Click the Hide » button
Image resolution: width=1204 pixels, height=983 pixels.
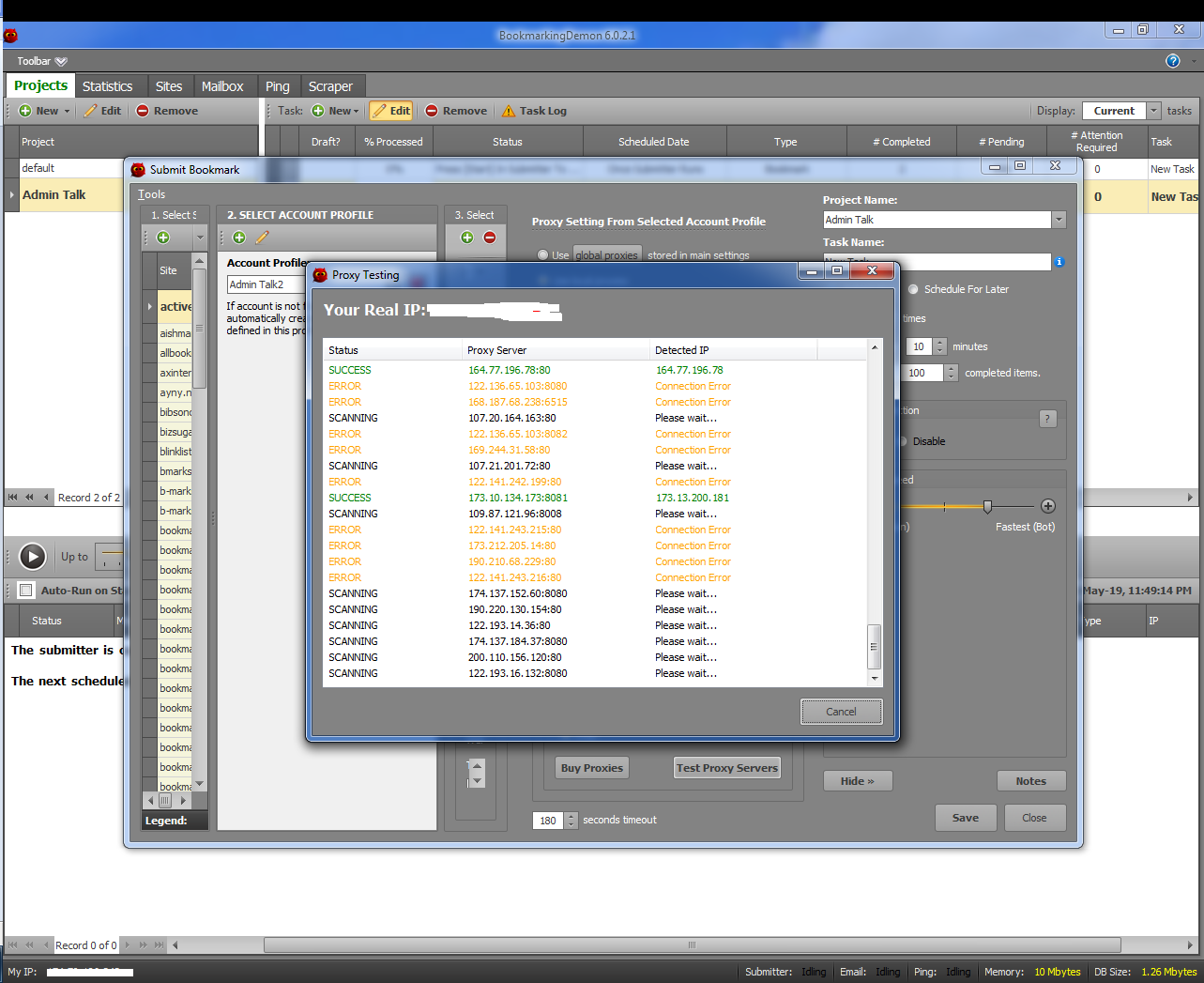(858, 781)
